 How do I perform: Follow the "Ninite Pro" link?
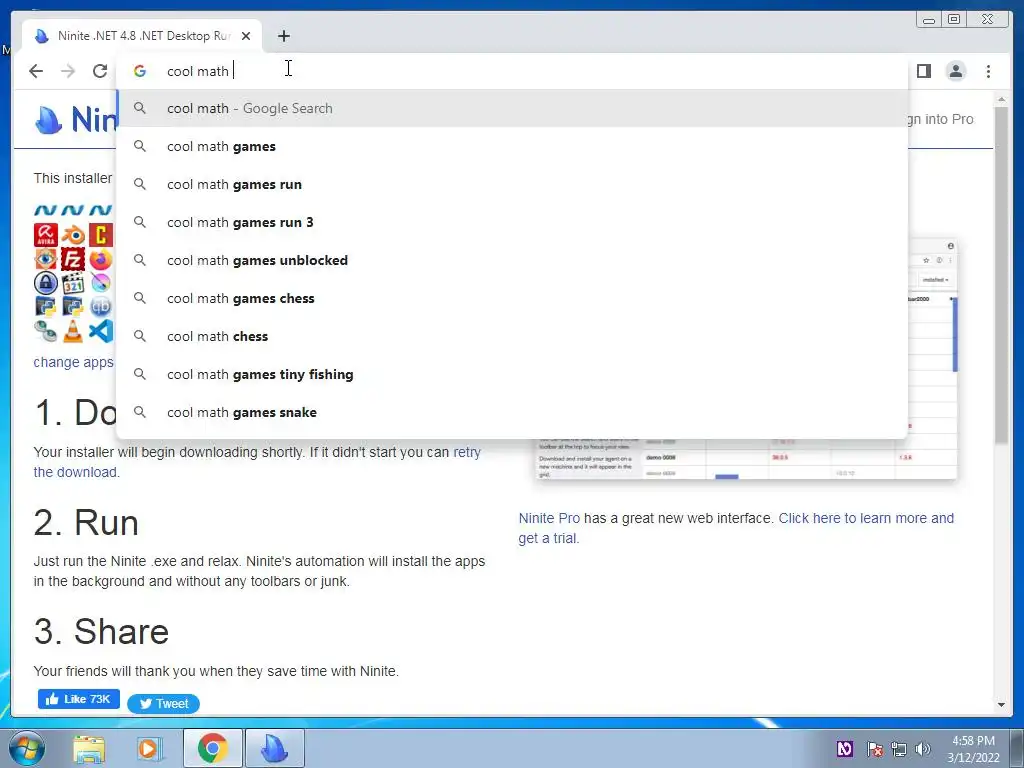pos(549,518)
